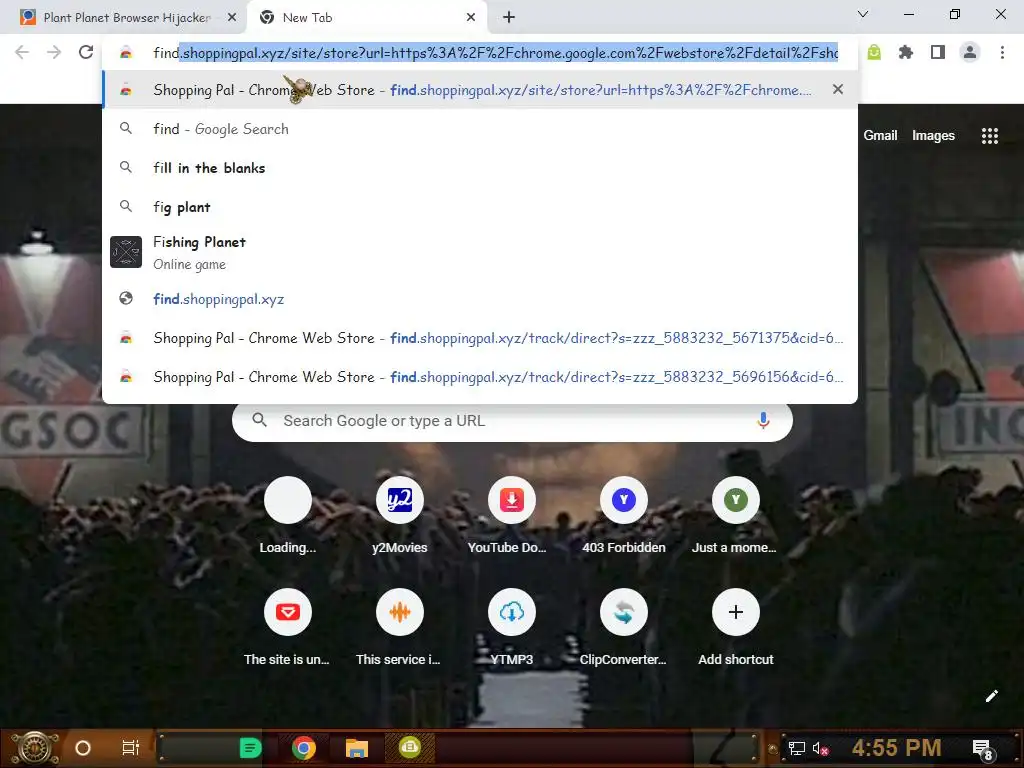Open the green shopping extension icon

click(x=874, y=52)
